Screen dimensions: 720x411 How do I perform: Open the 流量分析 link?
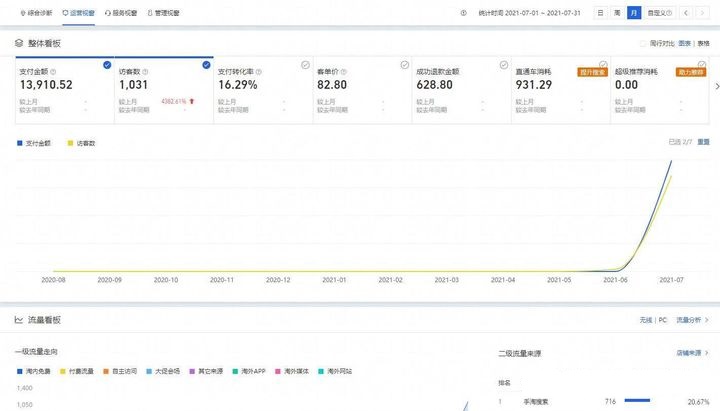point(692,320)
